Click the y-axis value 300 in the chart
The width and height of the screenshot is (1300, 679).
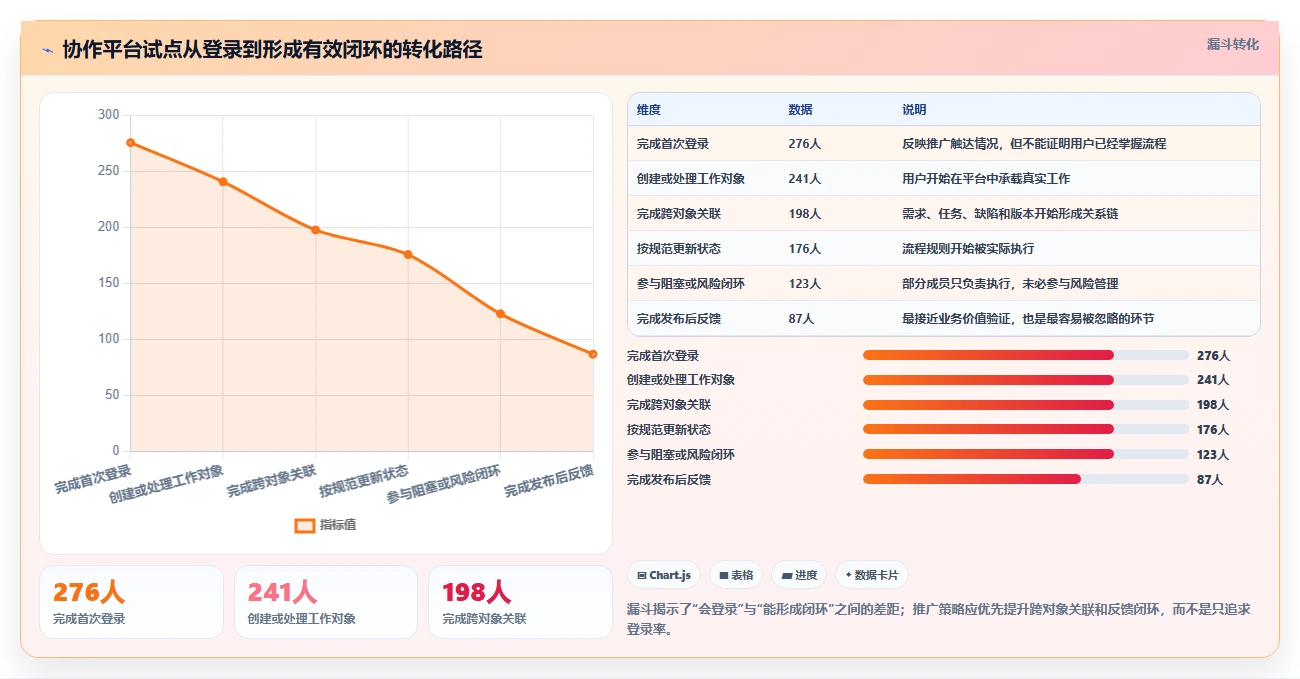click(109, 115)
